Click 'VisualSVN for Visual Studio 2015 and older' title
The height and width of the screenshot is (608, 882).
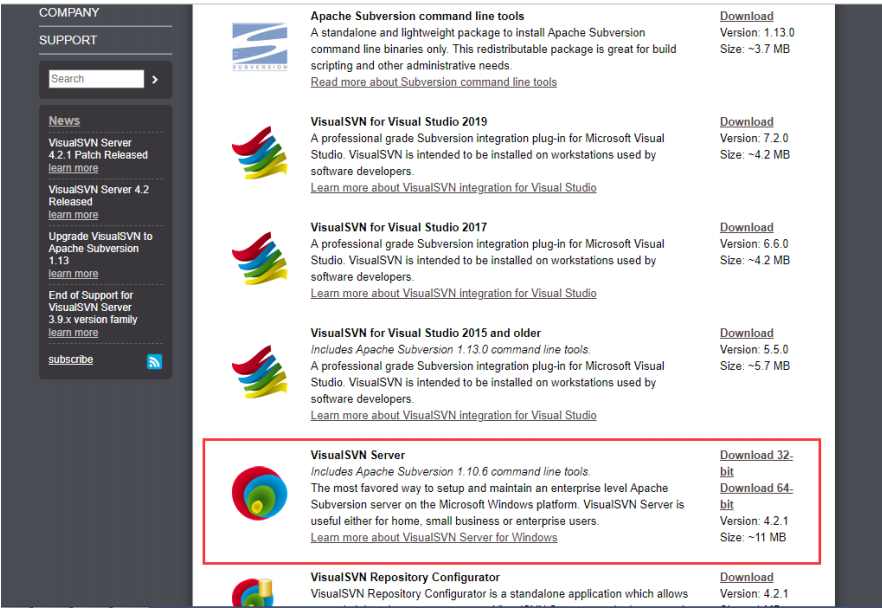pos(426,334)
